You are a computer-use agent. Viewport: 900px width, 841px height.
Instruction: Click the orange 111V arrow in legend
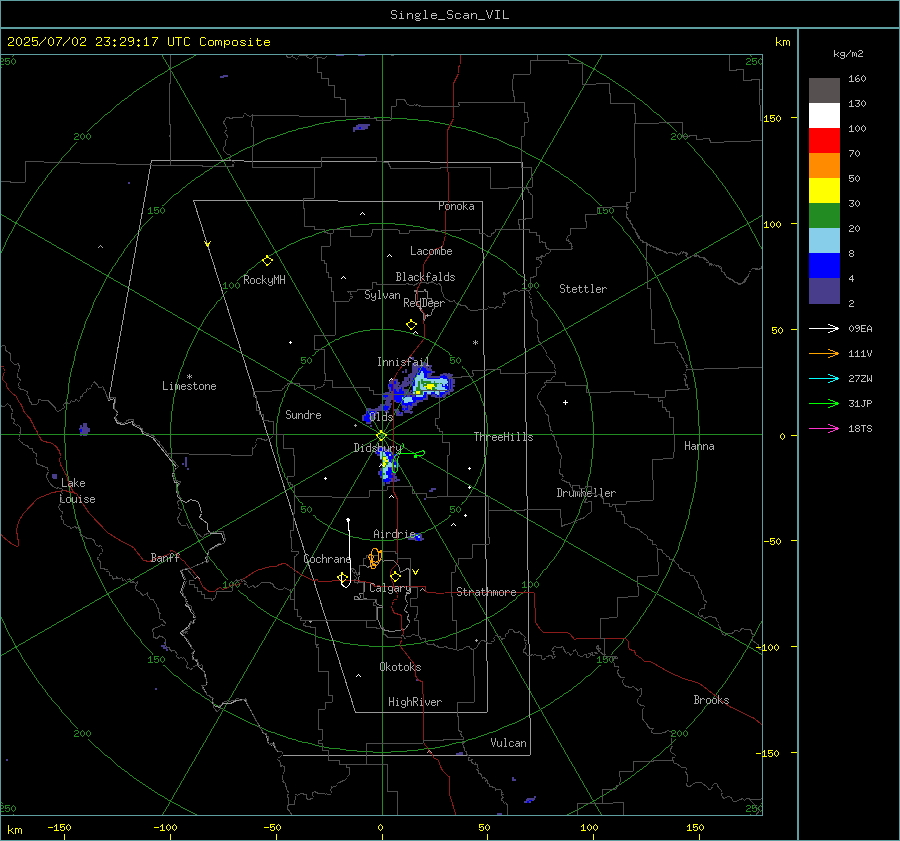(x=824, y=354)
